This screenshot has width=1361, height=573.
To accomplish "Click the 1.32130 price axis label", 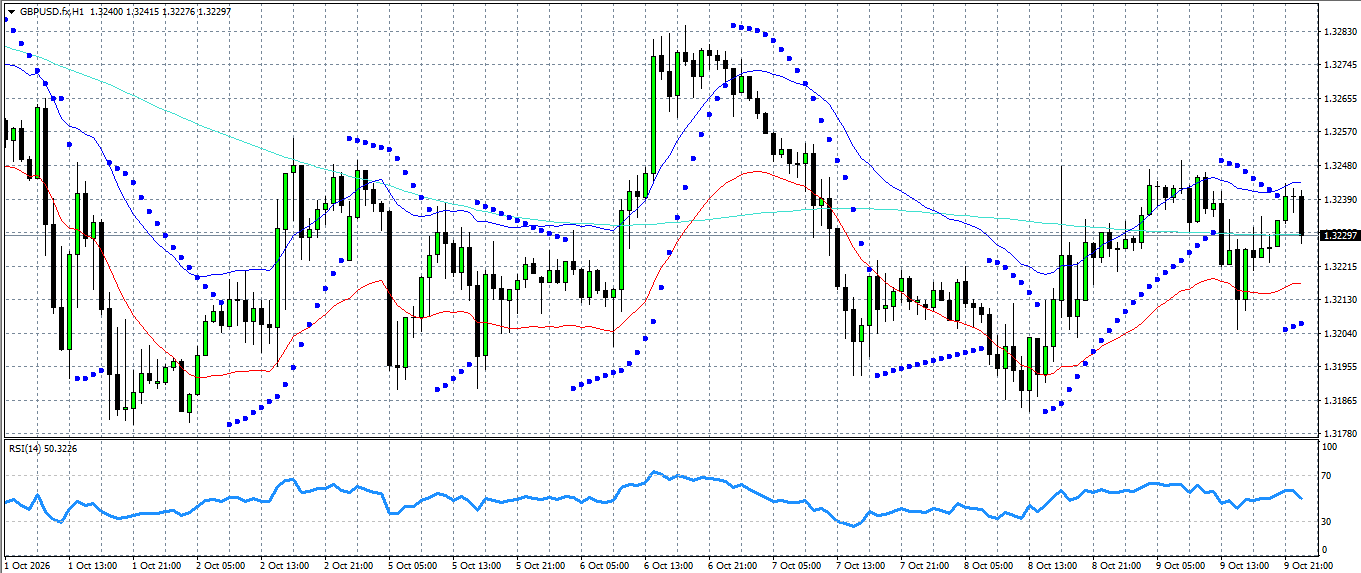I will (1339, 300).
